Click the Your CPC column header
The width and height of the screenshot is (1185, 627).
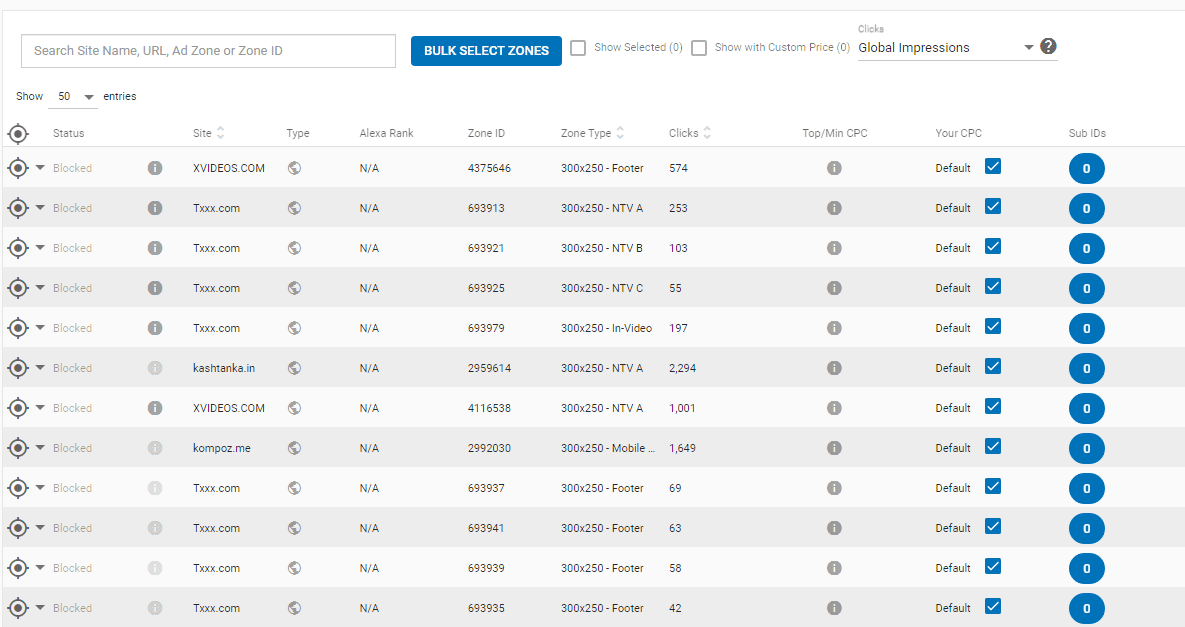[958, 133]
